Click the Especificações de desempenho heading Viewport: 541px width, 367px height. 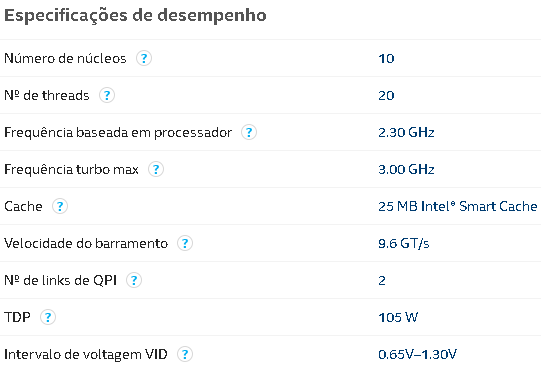(135, 16)
